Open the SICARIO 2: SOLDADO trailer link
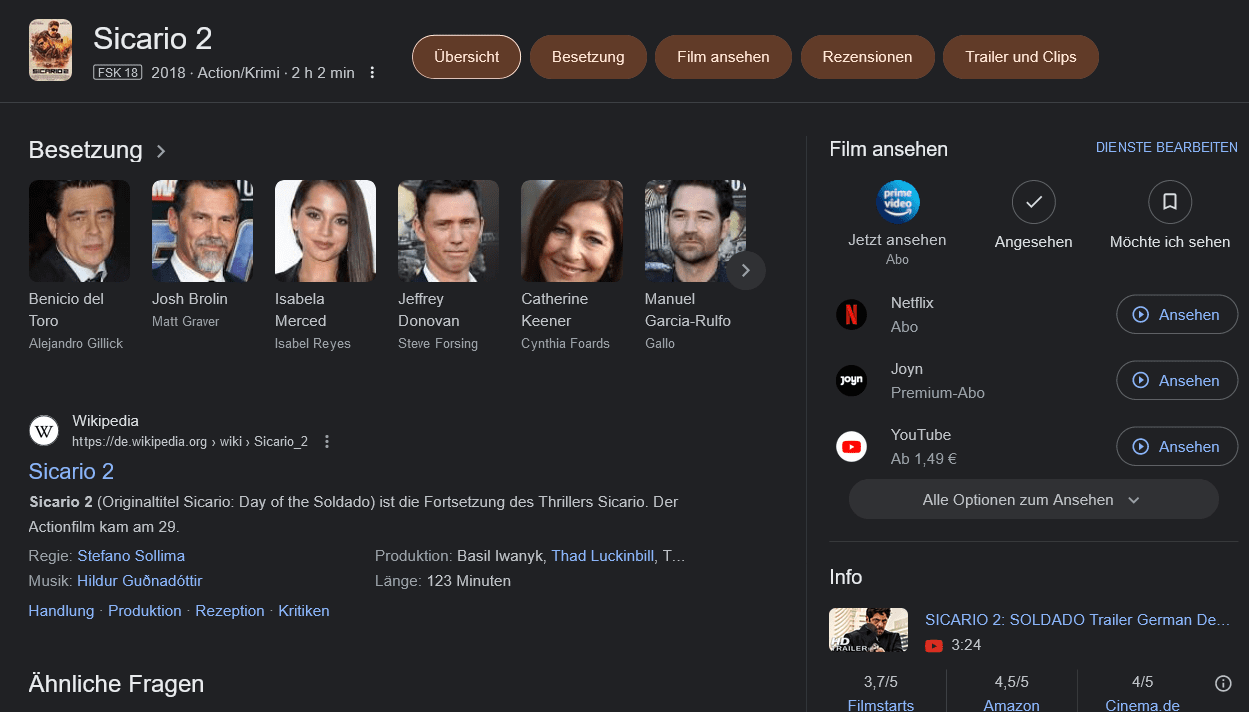This screenshot has height=712, width=1249. coord(1077,620)
